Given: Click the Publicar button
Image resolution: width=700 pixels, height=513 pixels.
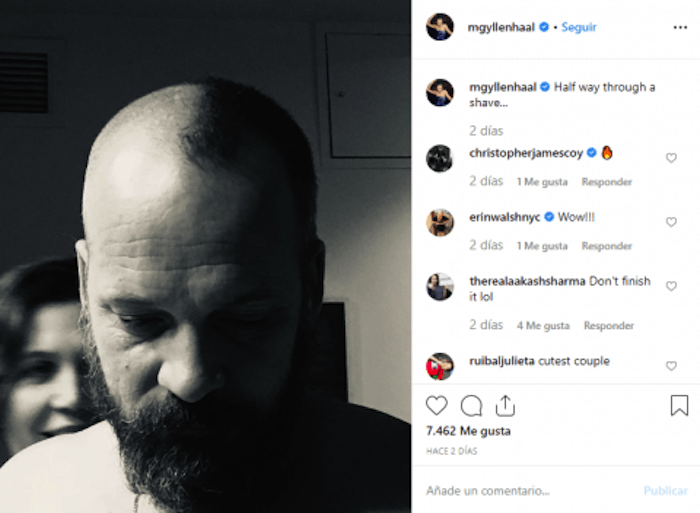Looking at the screenshot, I should click(x=665, y=491).
